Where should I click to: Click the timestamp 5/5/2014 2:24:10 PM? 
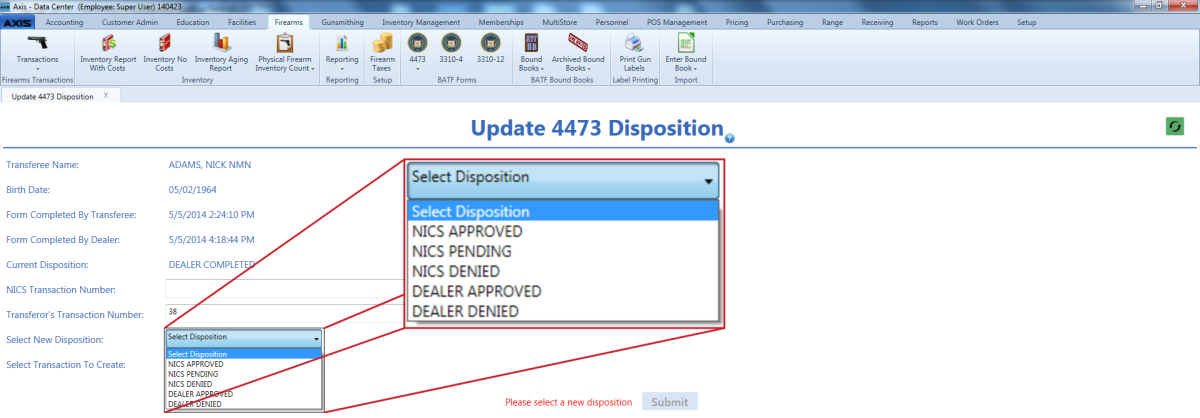pos(211,214)
